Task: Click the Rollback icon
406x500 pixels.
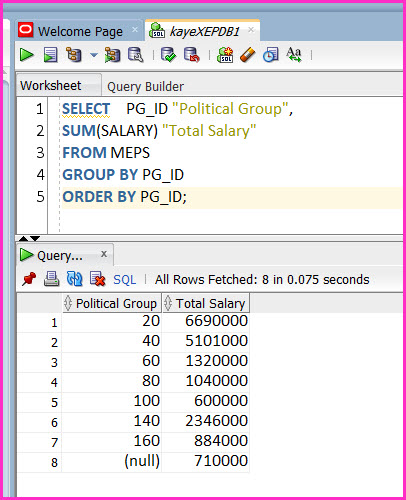Action: 192,55
